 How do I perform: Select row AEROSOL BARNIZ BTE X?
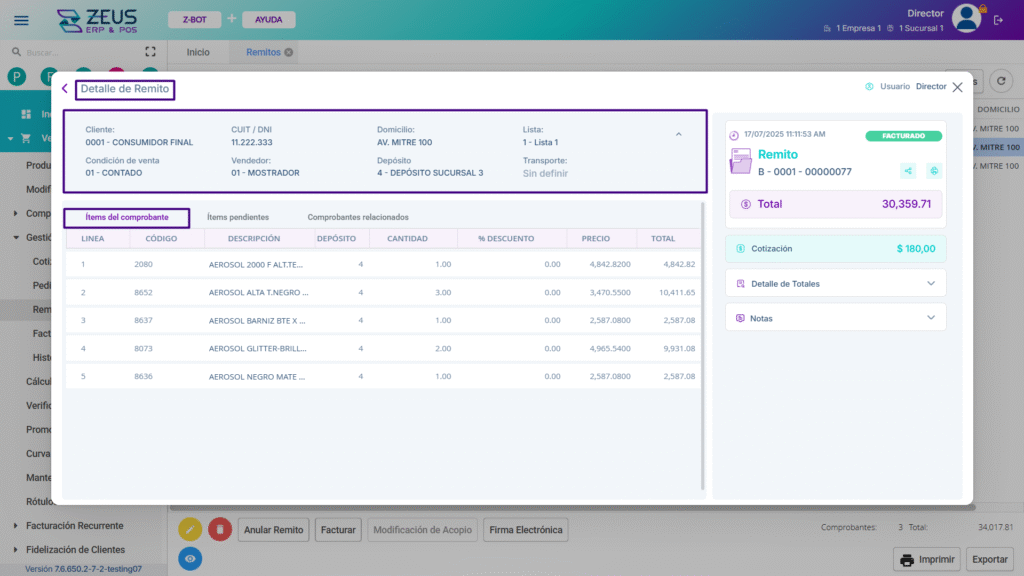point(383,321)
